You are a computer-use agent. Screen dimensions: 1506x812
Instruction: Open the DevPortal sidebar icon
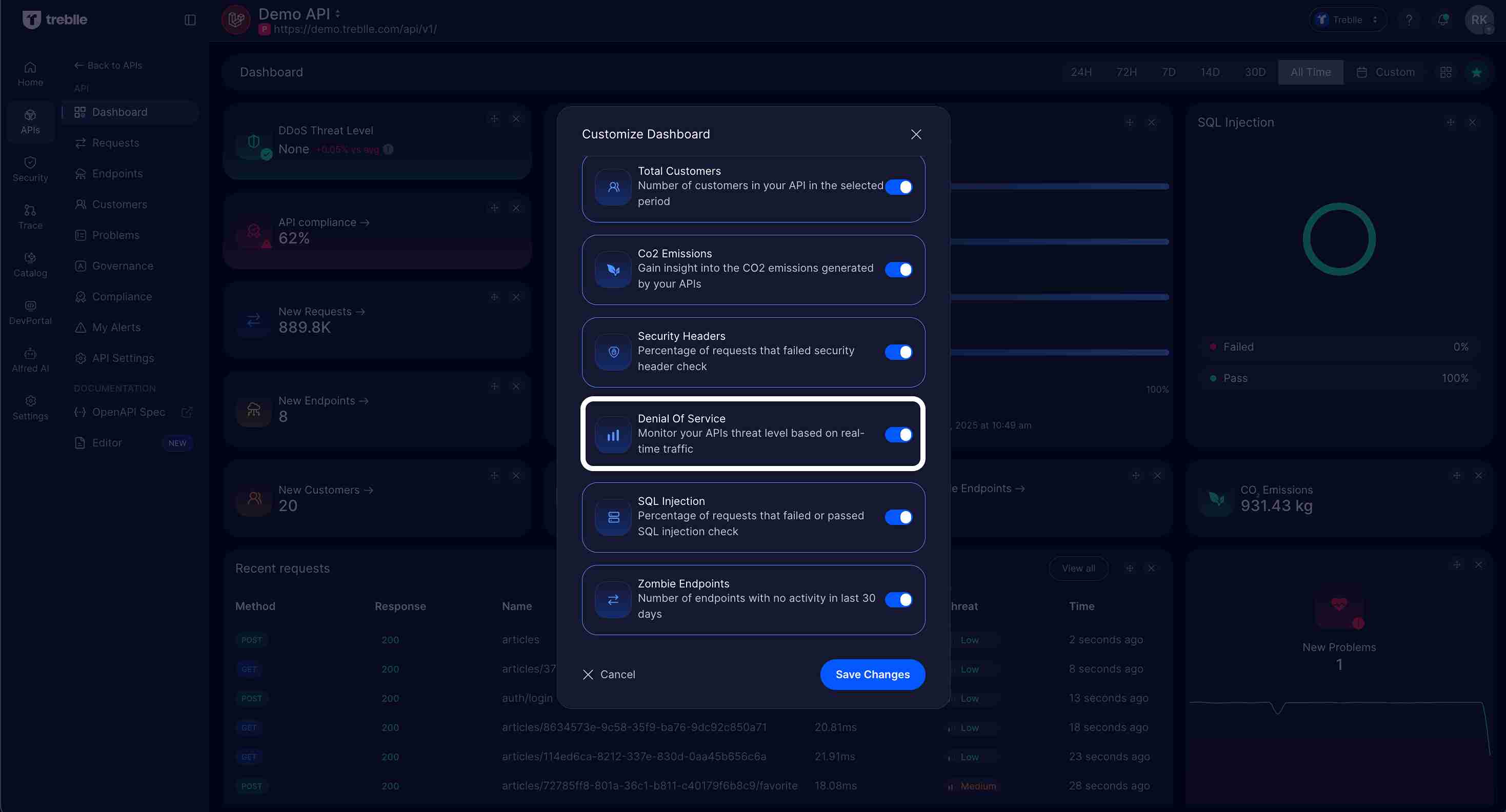(30, 311)
